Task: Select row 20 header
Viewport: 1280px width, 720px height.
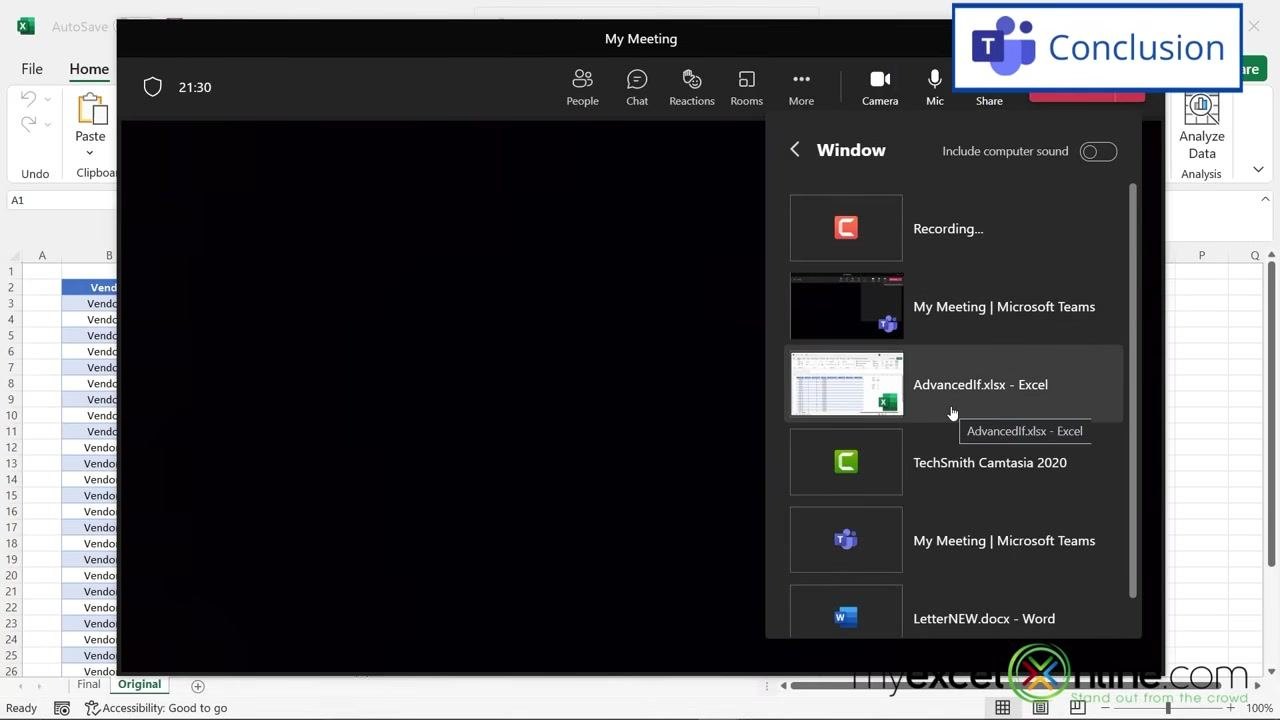Action: pyautogui.click(x=11, y=575)
